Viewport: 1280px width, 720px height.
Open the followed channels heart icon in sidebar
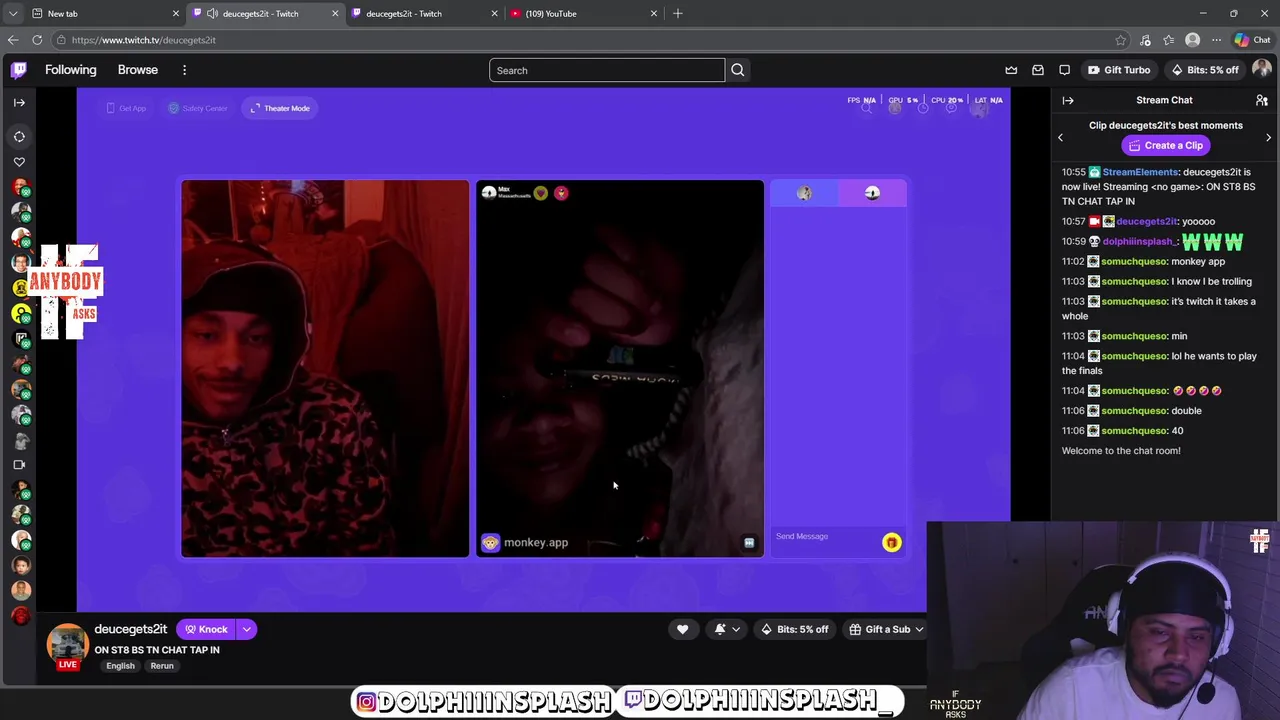(19, 162)
